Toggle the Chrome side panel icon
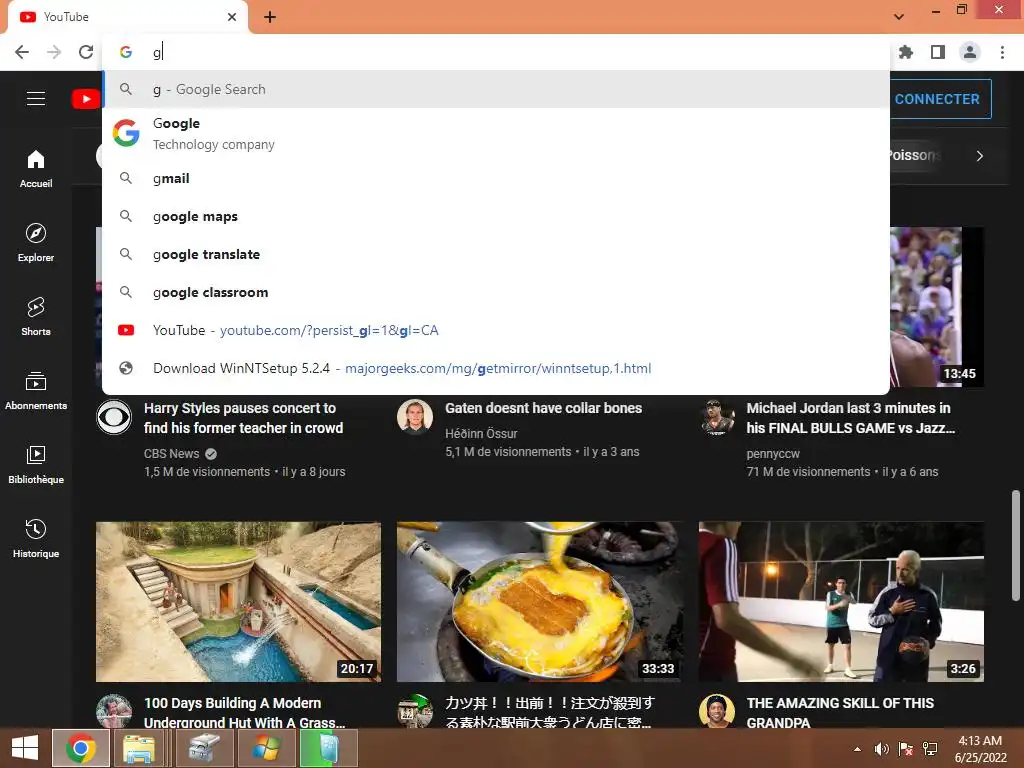Image resolution: width=1024 pixels, height=768 pixels. click(938, 52)
